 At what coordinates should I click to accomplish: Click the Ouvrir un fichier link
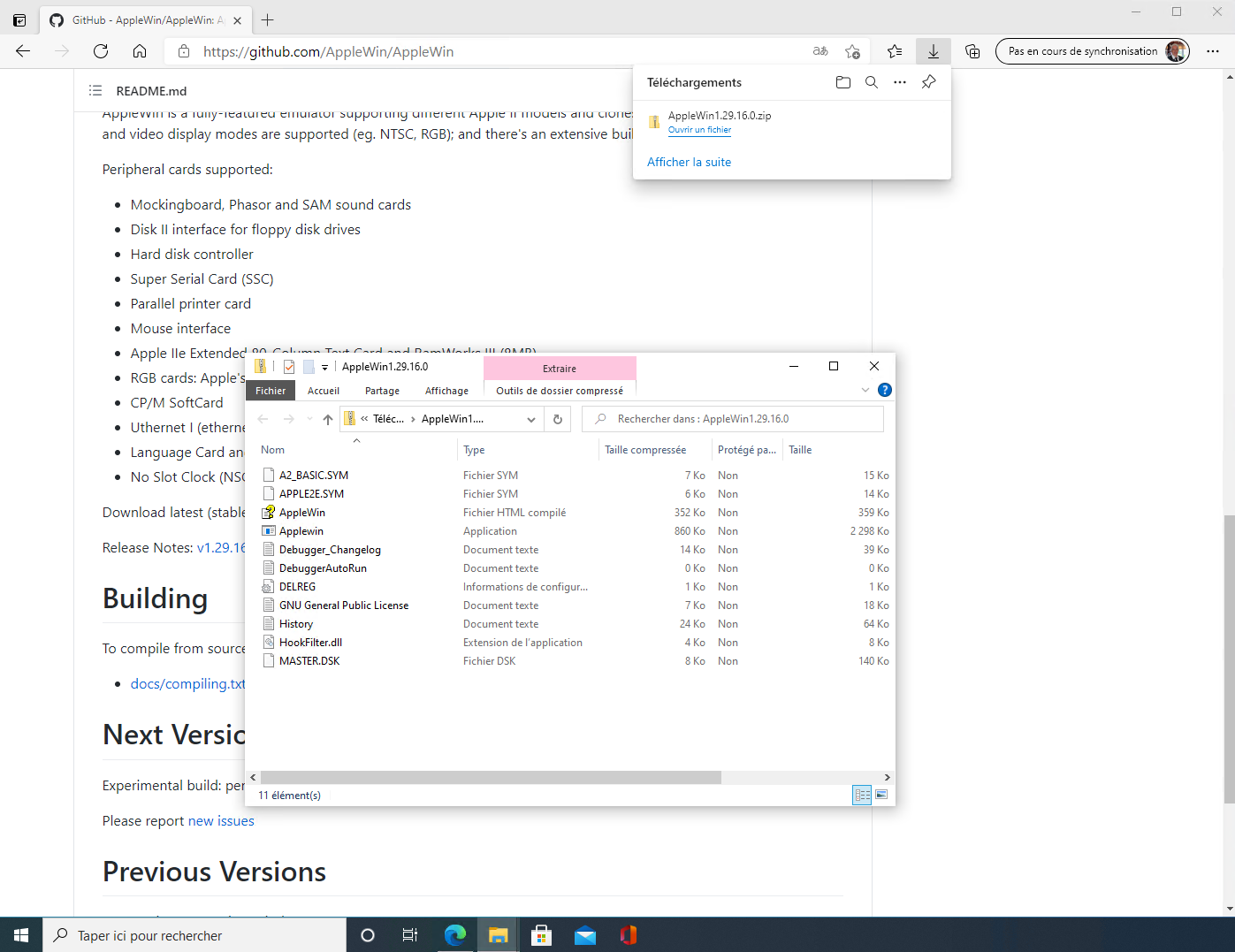pos(699,130)
